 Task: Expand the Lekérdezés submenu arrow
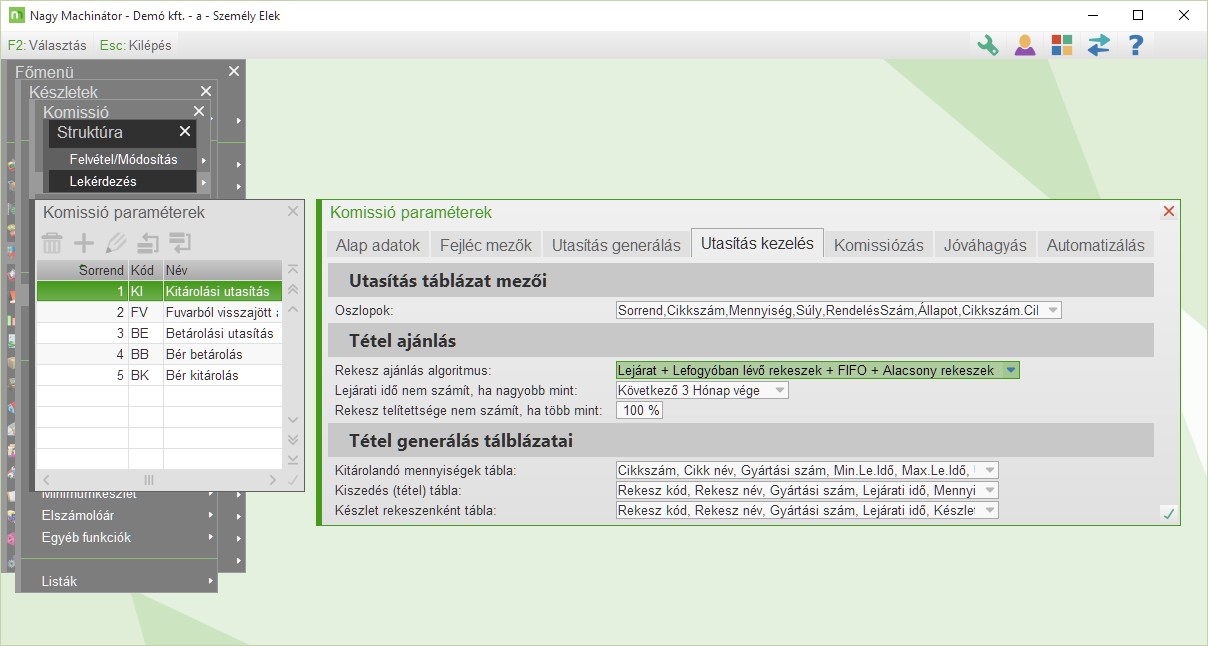tap(204, 181)
